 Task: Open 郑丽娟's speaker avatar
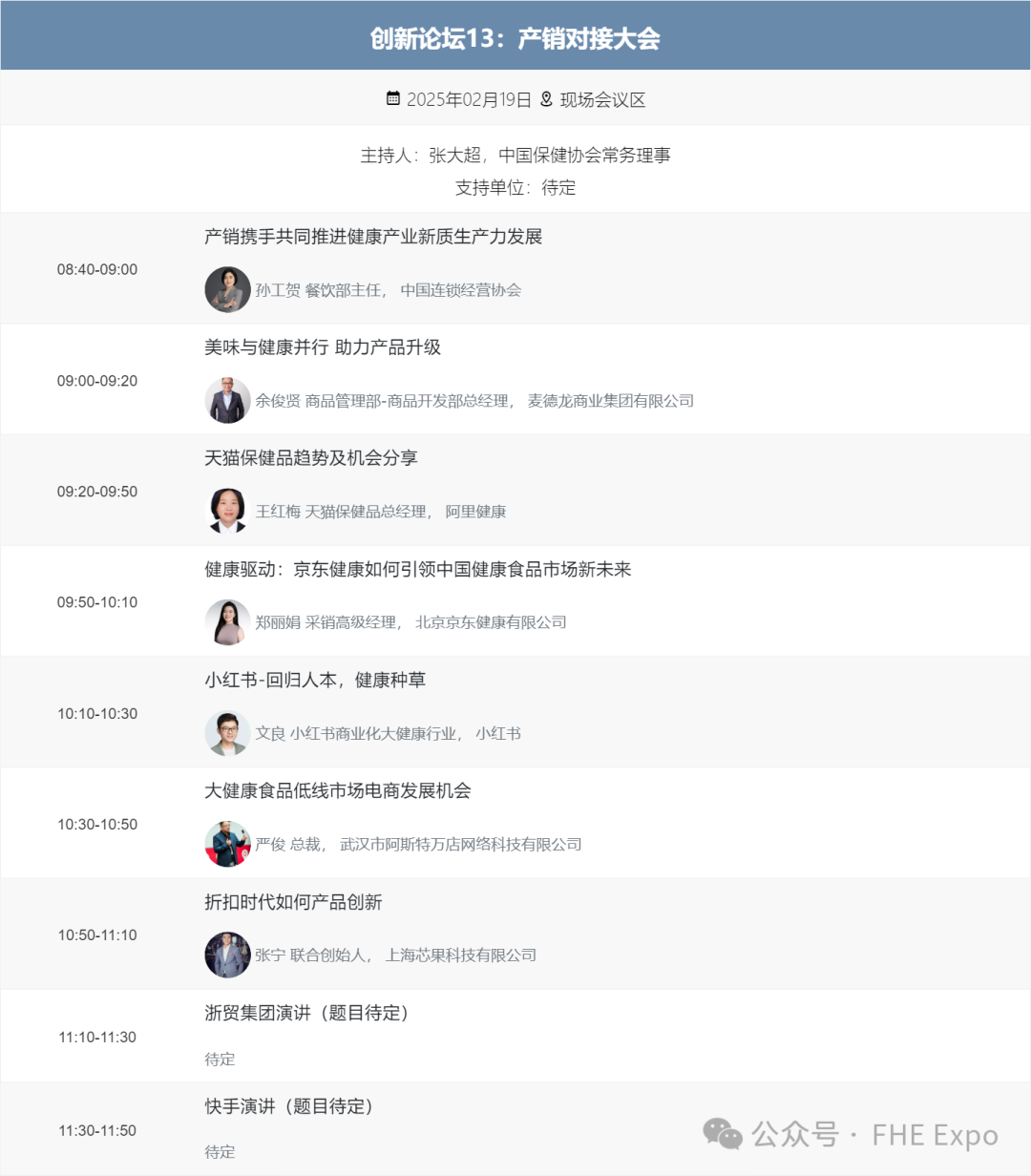point(227,622)
